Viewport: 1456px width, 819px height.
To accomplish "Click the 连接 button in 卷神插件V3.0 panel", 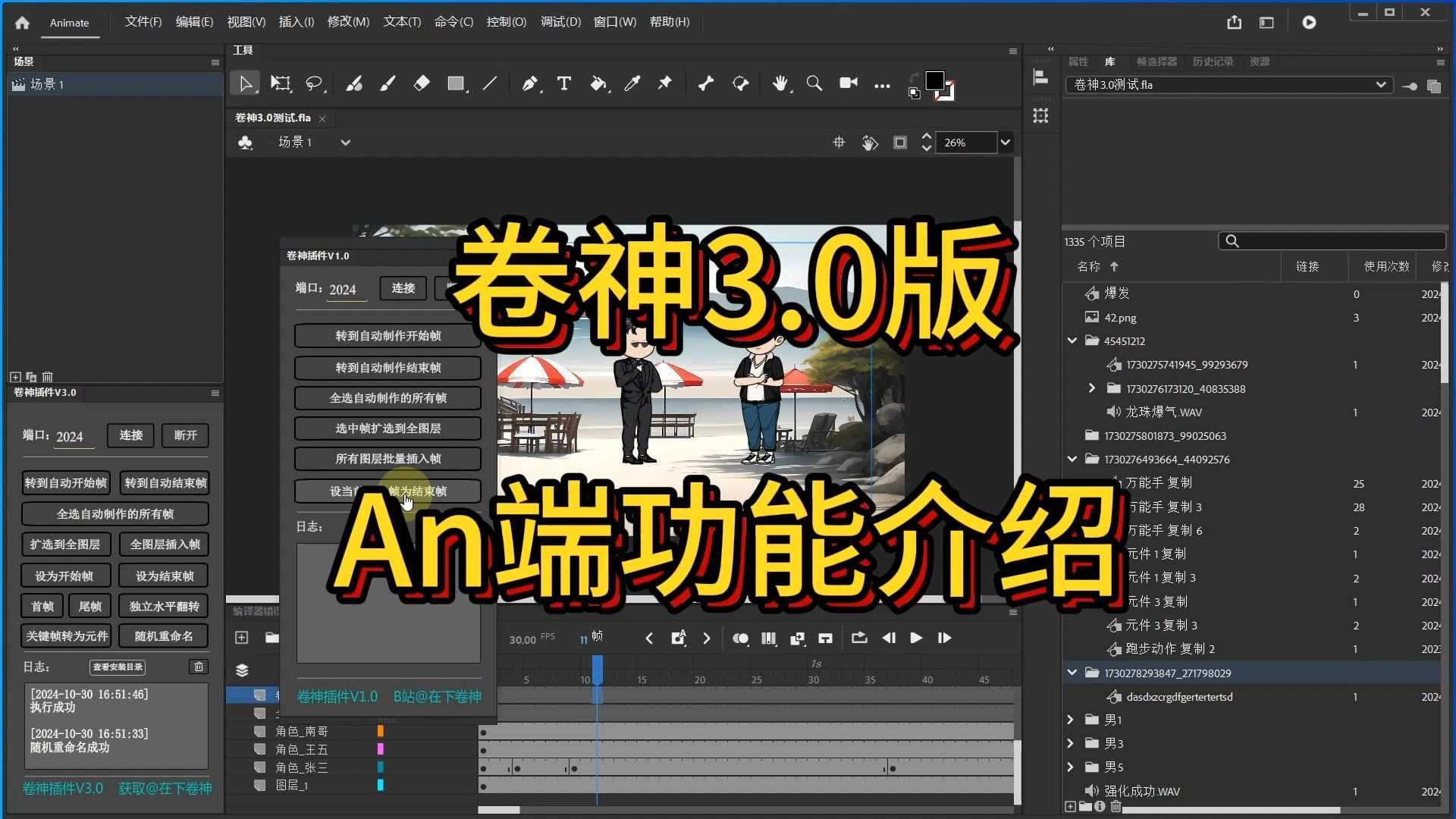I will pyautogui.click(x=130, y=435).
